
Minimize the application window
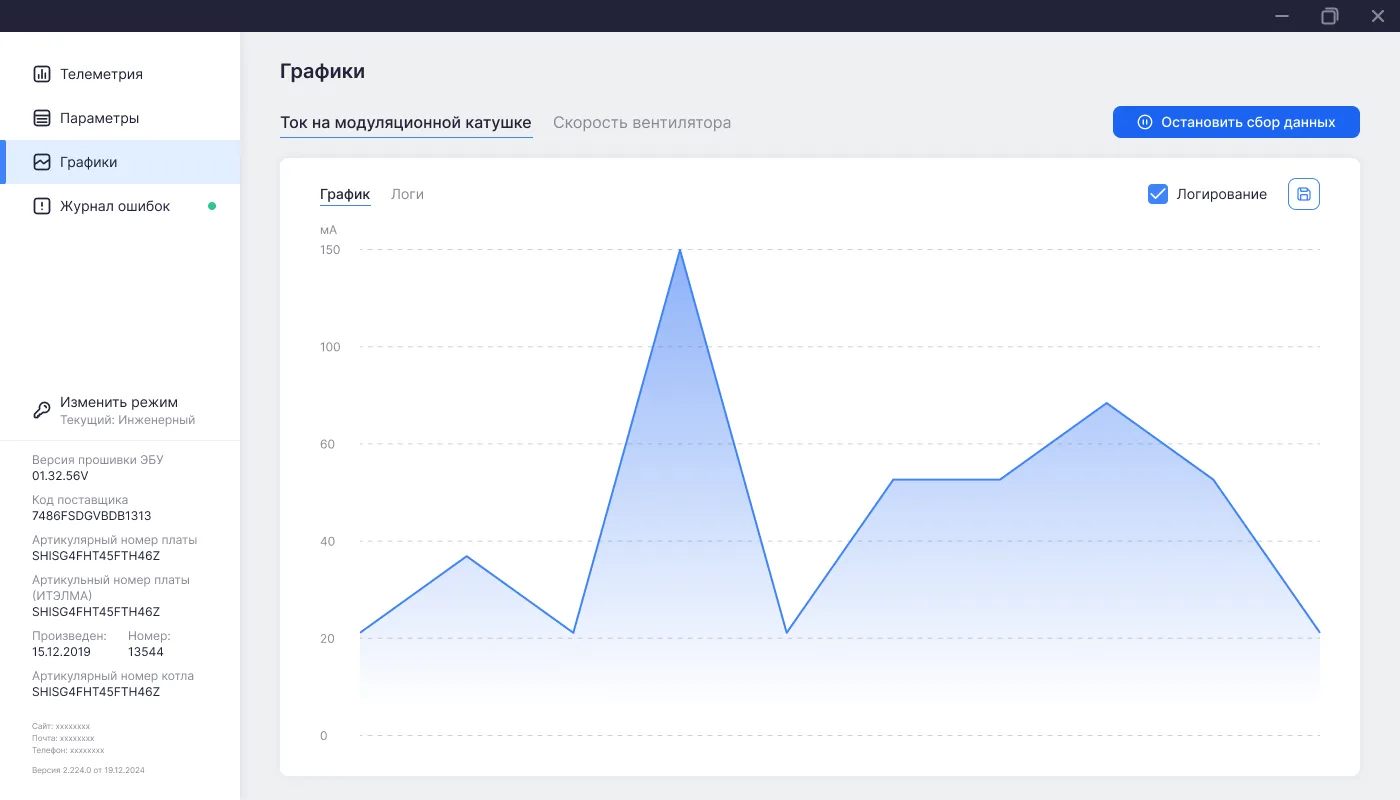coord(1282,16)
